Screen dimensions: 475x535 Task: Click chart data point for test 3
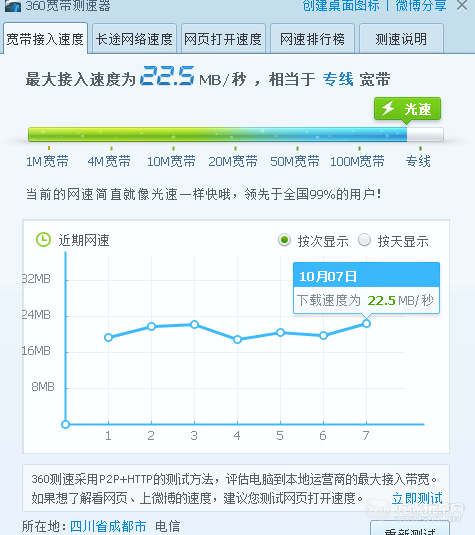click(195, 324)
